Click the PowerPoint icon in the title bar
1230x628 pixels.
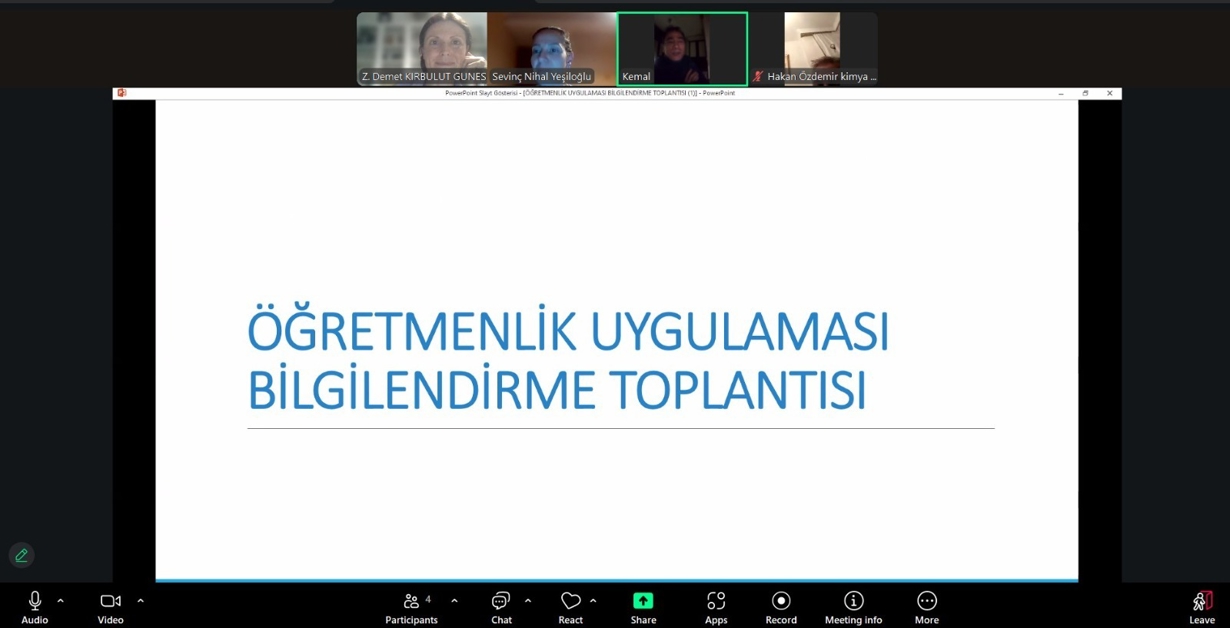click(121, 92)
